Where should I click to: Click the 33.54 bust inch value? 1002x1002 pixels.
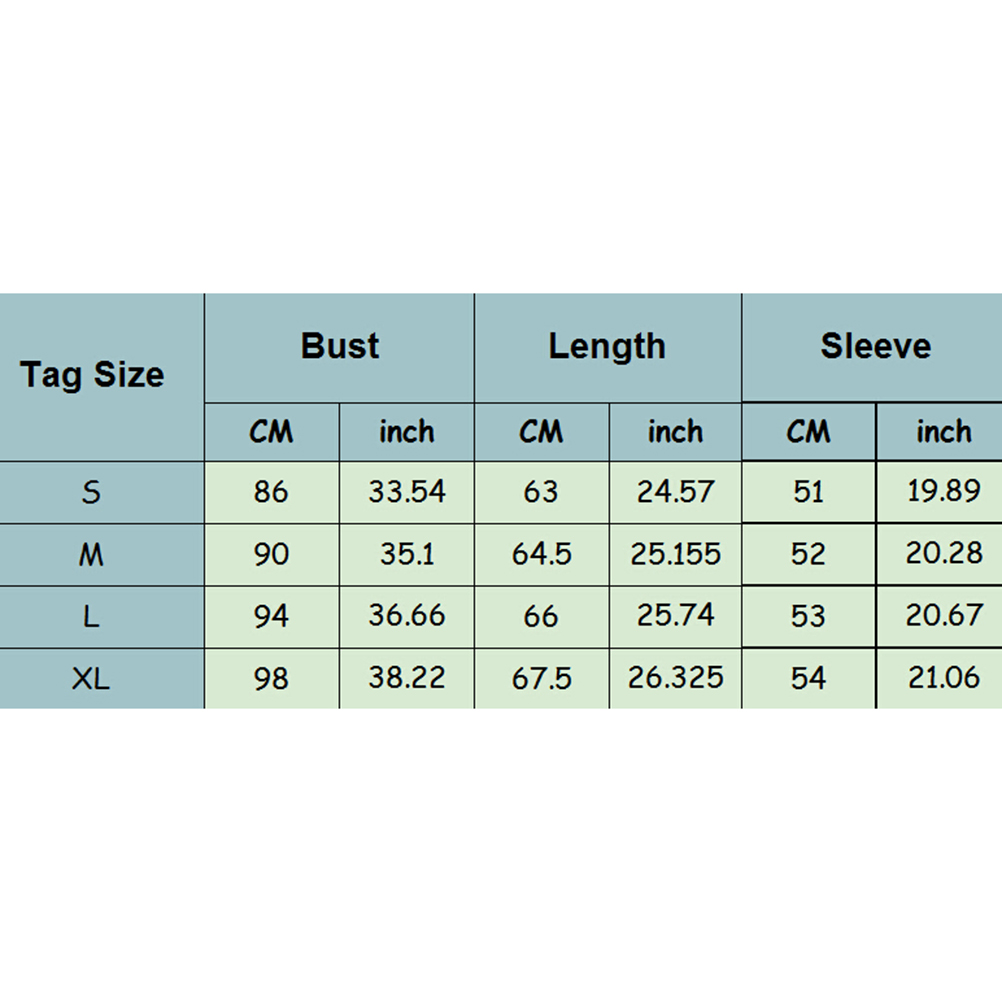pos(407,492)
